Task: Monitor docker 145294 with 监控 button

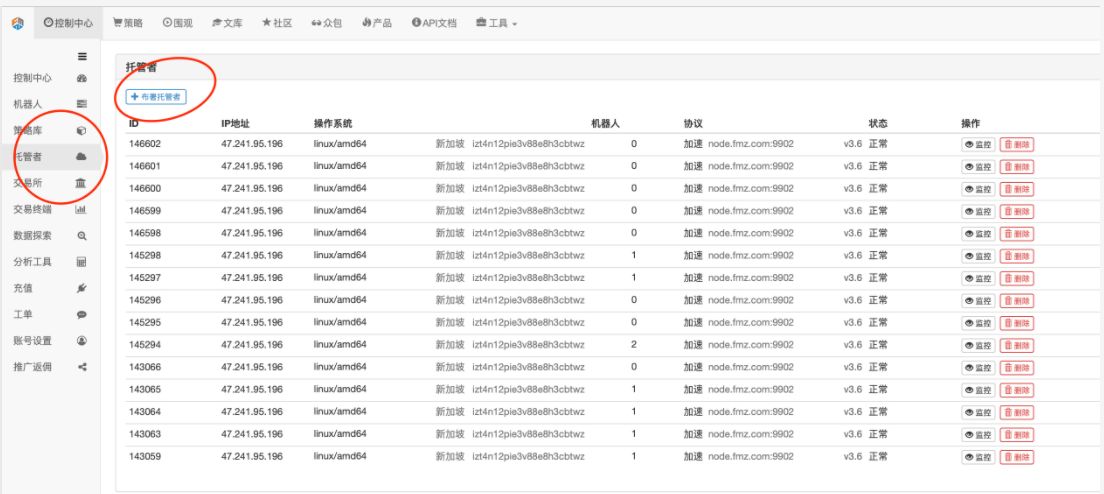Action: point(978,346)
